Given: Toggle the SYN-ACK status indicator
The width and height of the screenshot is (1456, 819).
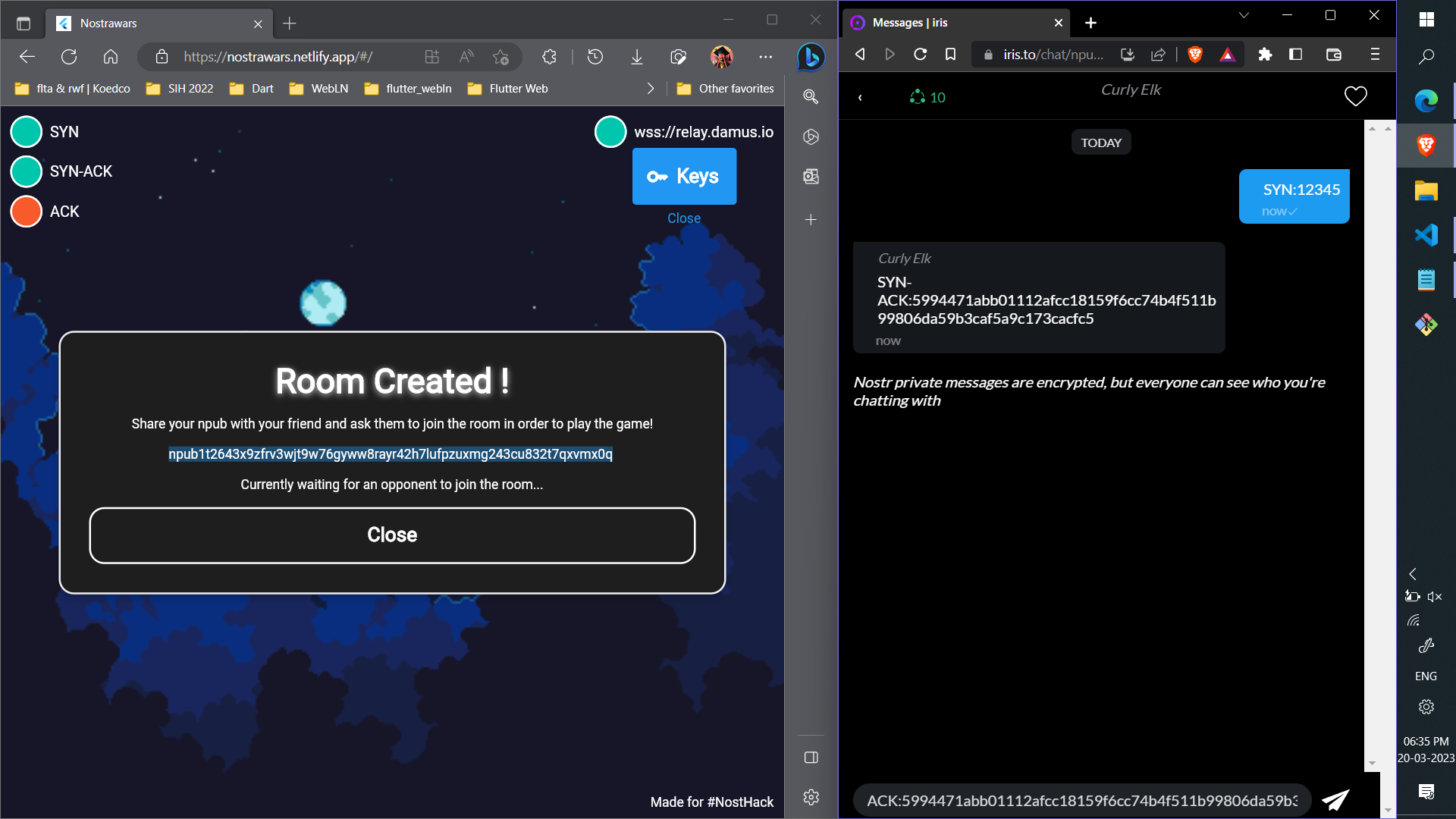Looking at the screenshot, I should pyautogui.click(x=27, y=171).
